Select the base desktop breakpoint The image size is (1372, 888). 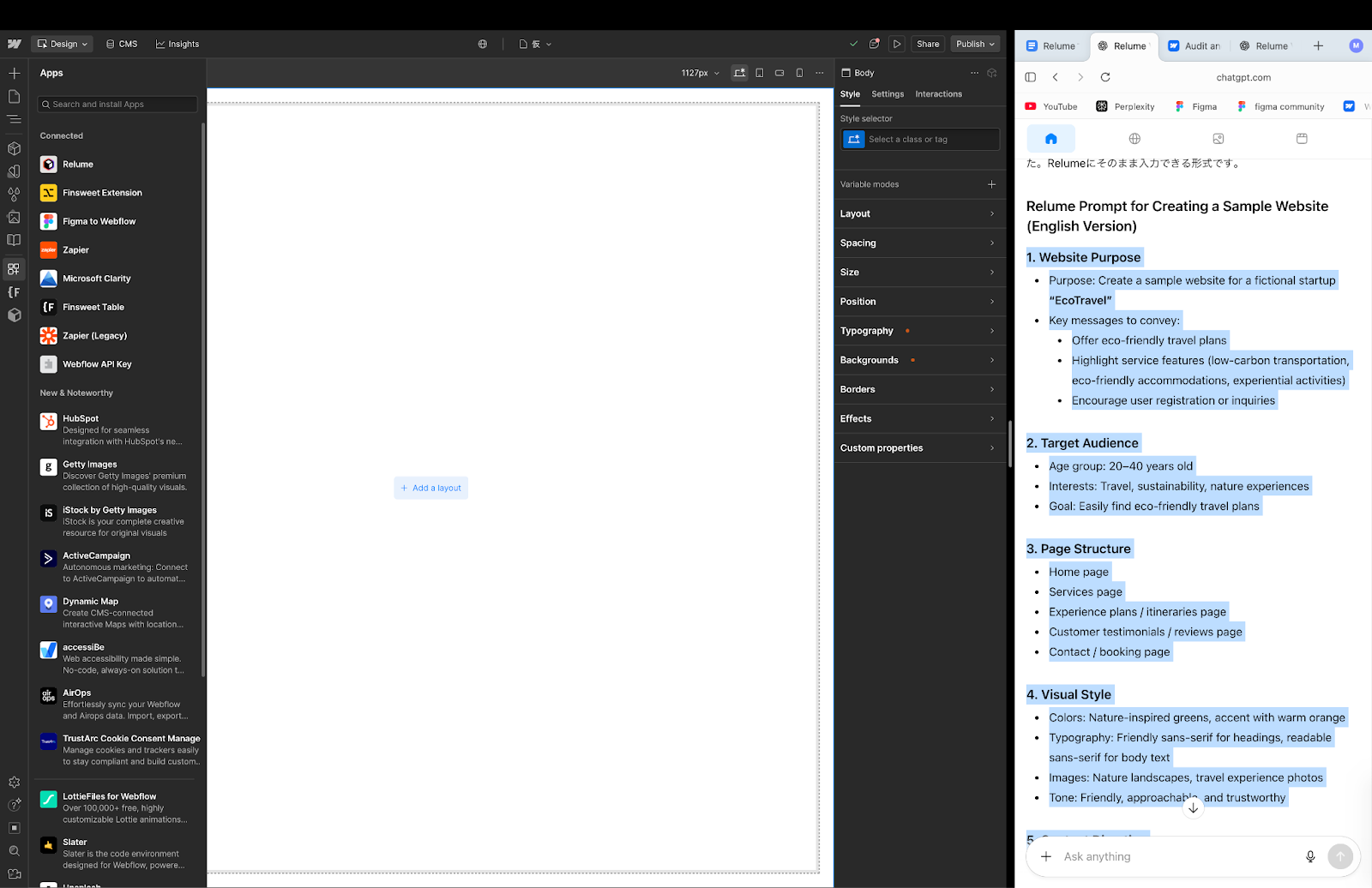(x=739, y=73)
